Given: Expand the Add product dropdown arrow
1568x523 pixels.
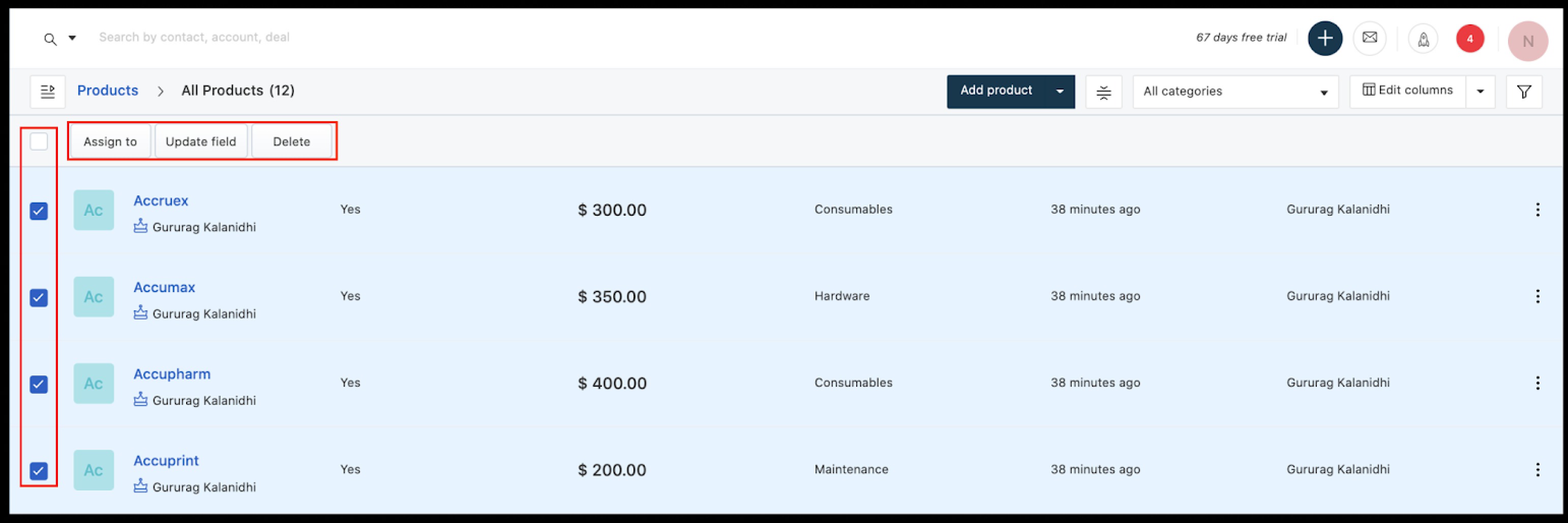Looking at the screenshot, I should click(1060, 92).
